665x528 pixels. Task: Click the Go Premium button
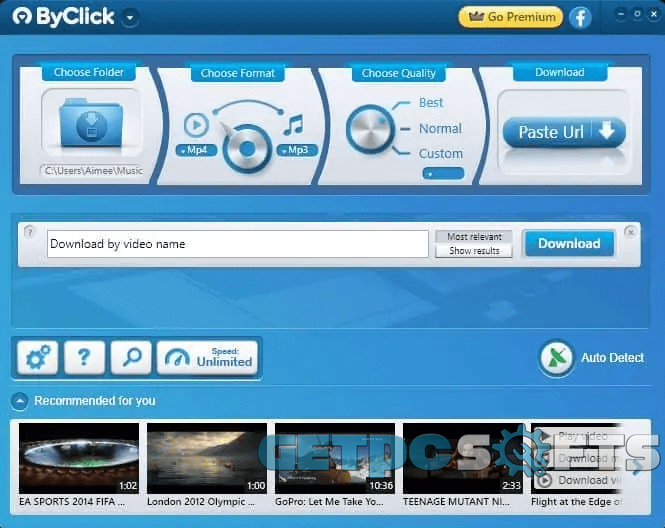511,17
